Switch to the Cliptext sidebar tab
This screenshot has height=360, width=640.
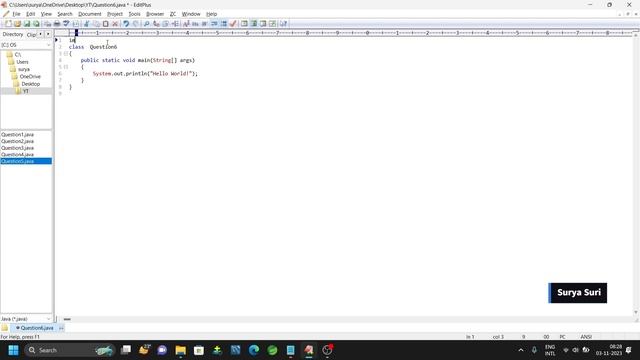[x=31, y=35]
